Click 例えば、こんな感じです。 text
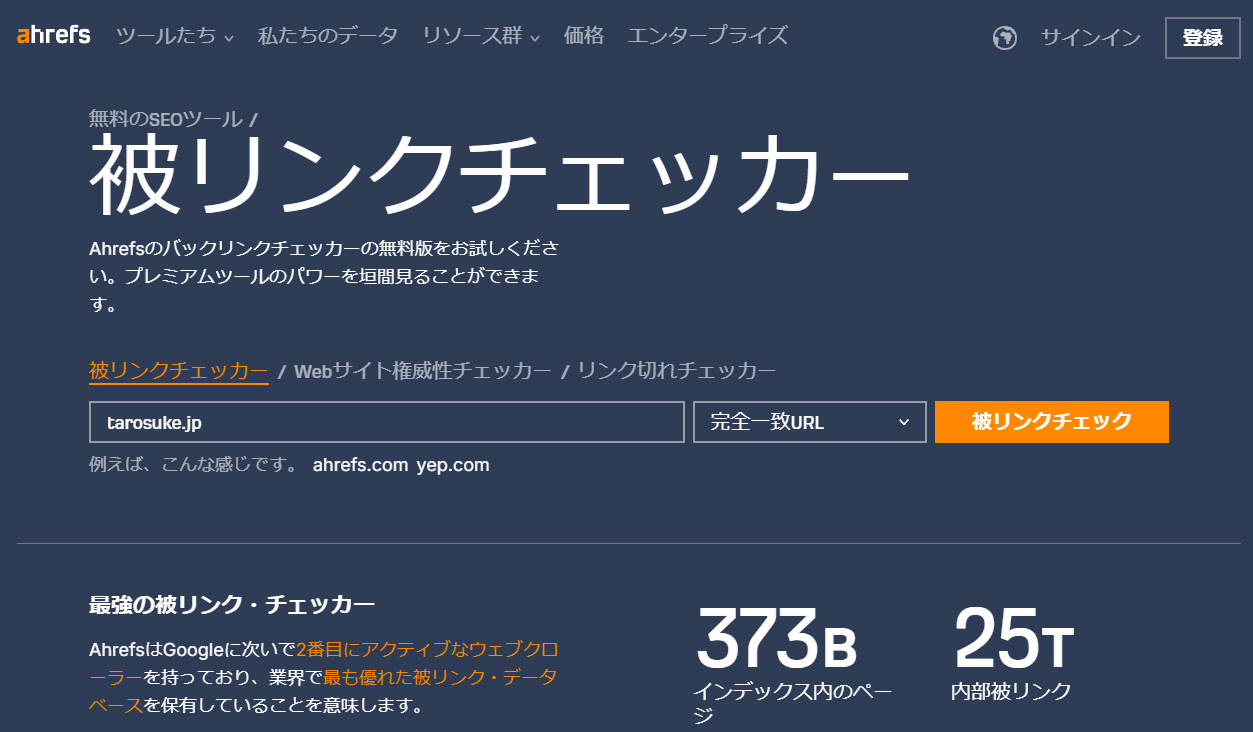1253x732 pixels. [x=193, y=465]
